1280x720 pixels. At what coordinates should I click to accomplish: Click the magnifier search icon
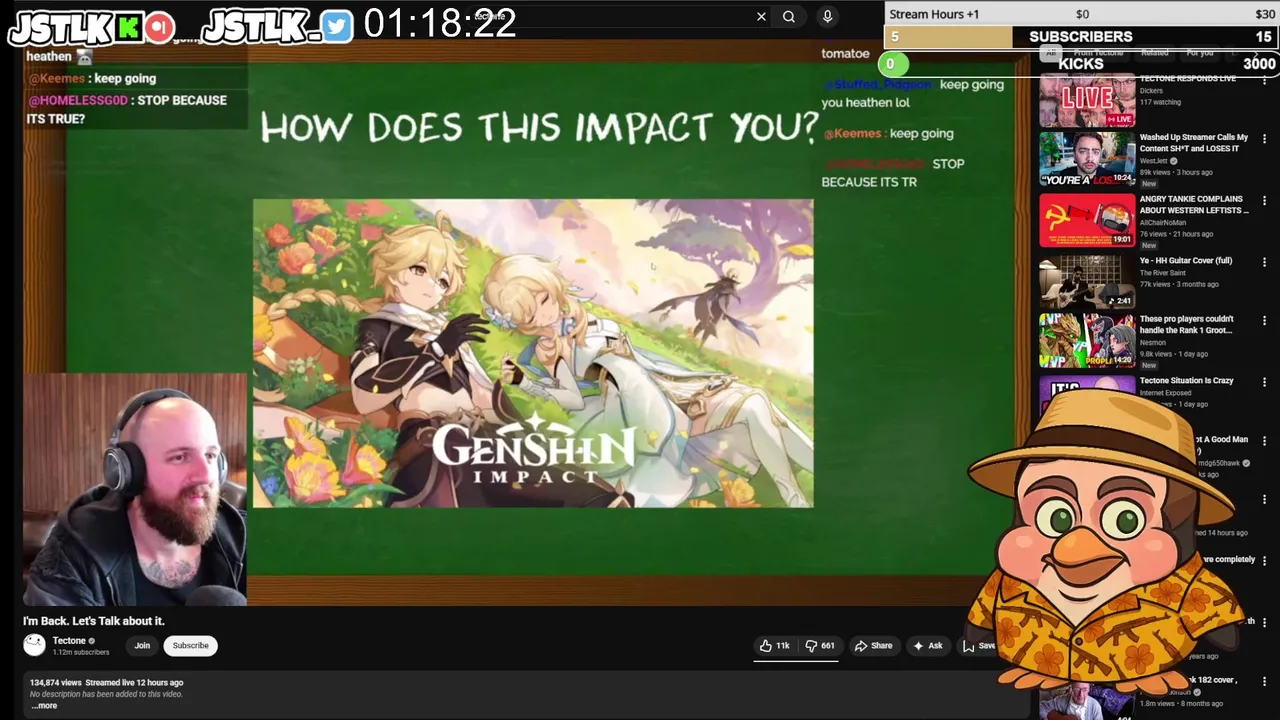(x=789, y=16)
